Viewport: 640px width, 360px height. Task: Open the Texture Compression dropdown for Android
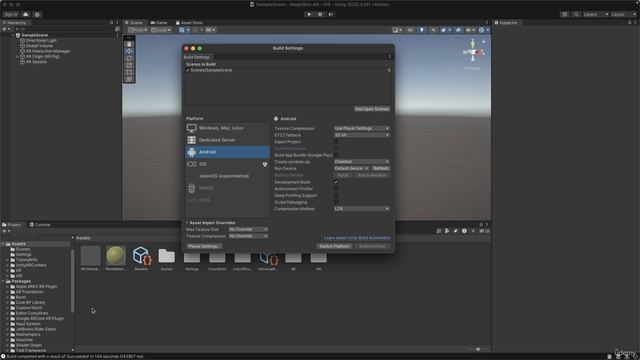[362, 128]
